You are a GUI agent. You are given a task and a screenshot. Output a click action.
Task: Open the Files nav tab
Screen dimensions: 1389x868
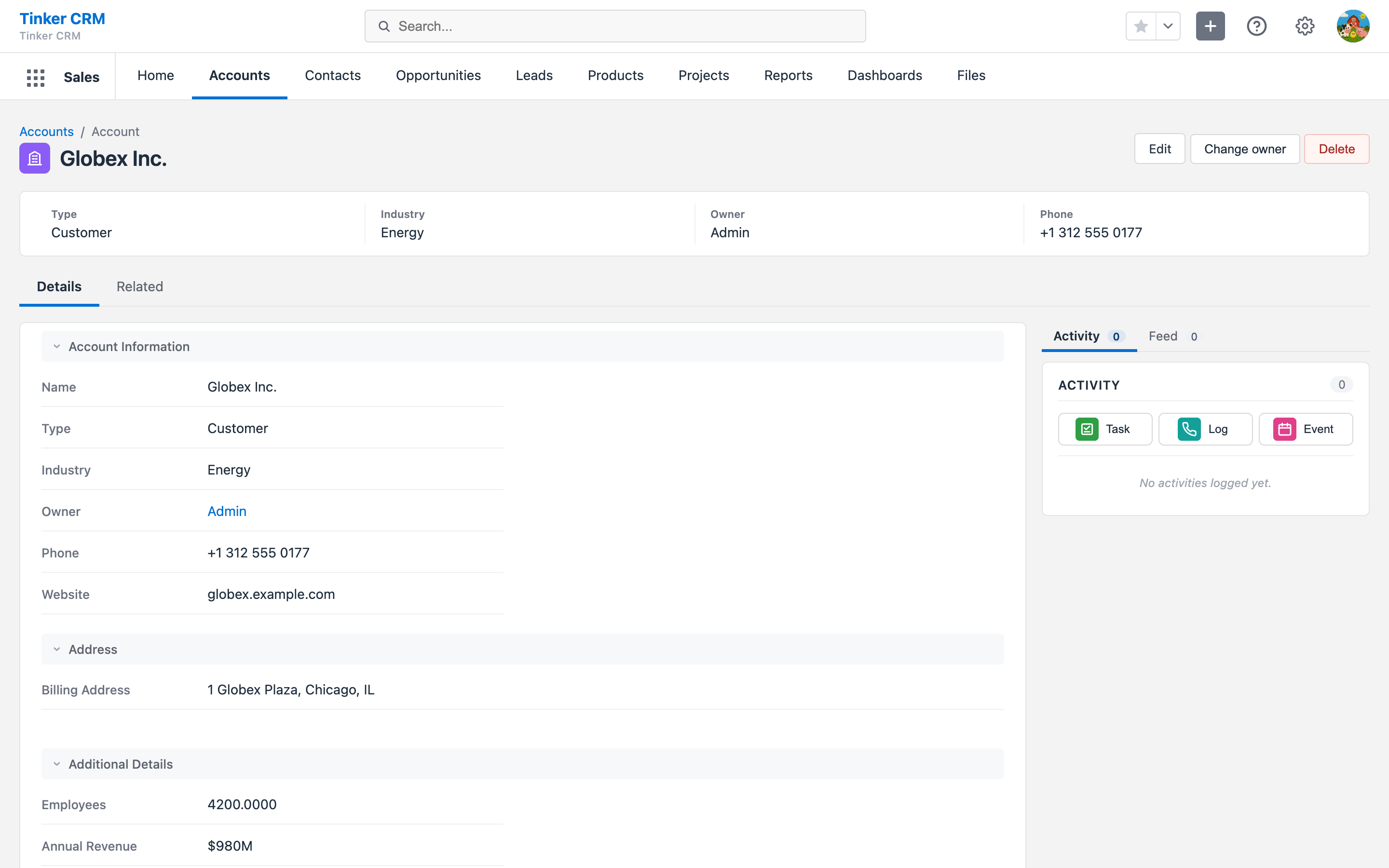(x=971, y=76)
